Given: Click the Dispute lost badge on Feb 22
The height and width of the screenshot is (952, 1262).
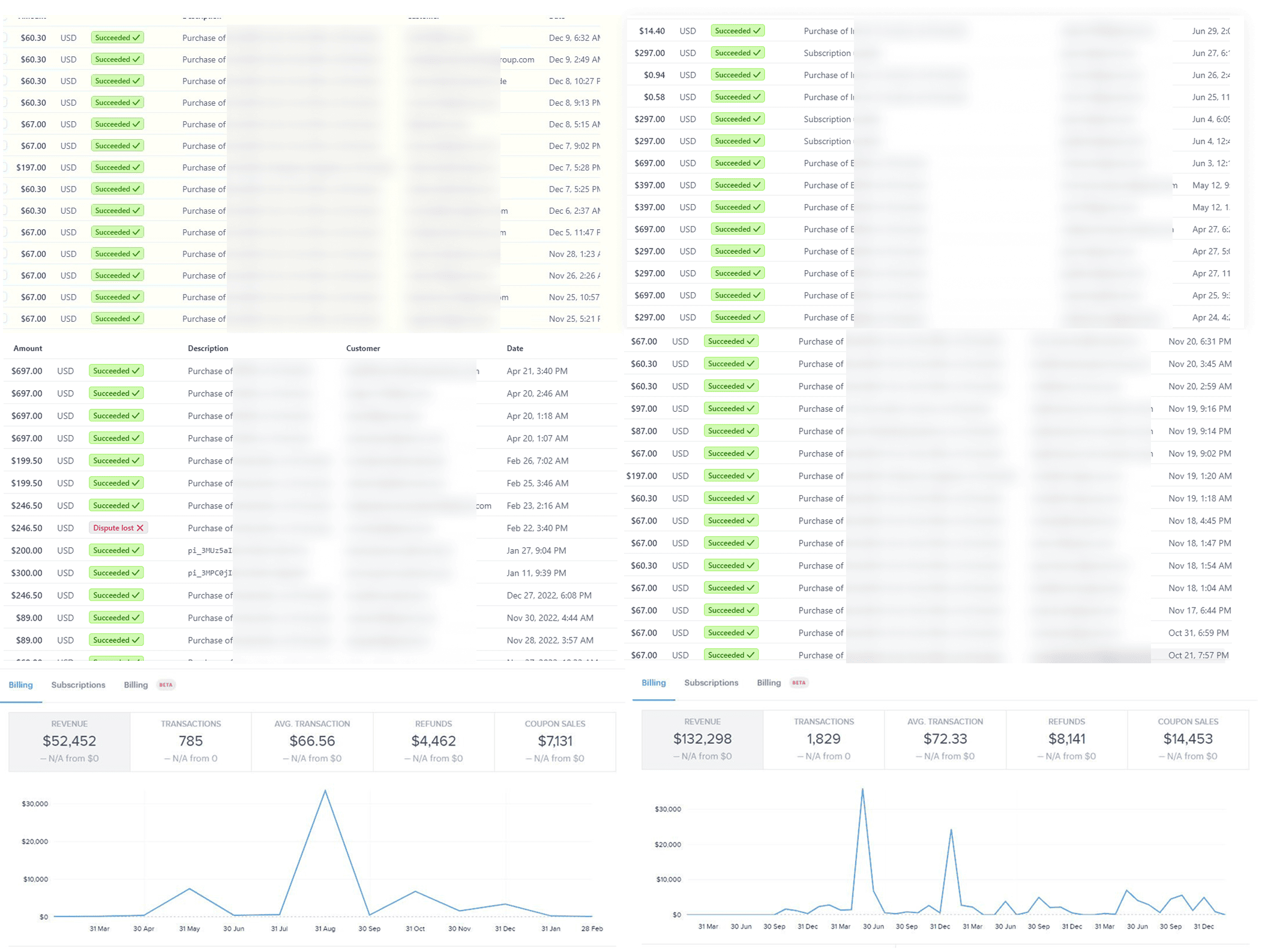Looking at the screenshot, I should pyautogui.click(x=118, y=528).
